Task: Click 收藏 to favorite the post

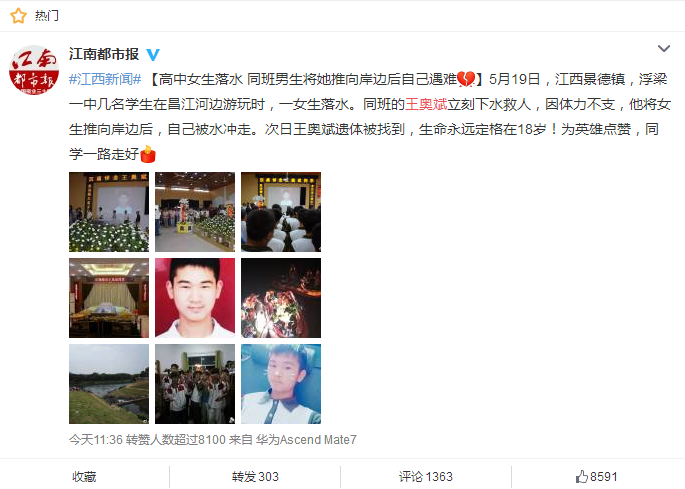Action: tap(84, 476)
